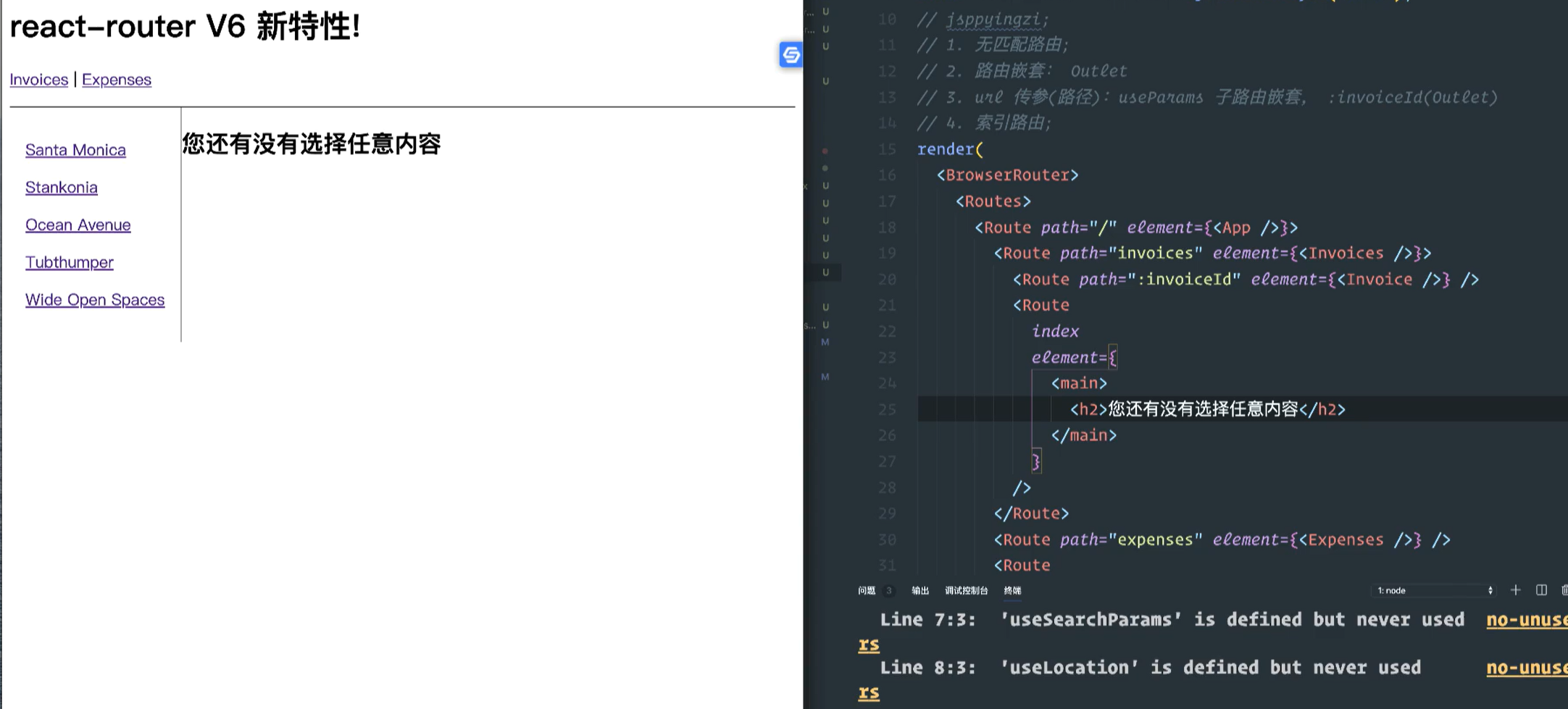Click the red breakpoint dot beside line 15

tap(825, 151)
